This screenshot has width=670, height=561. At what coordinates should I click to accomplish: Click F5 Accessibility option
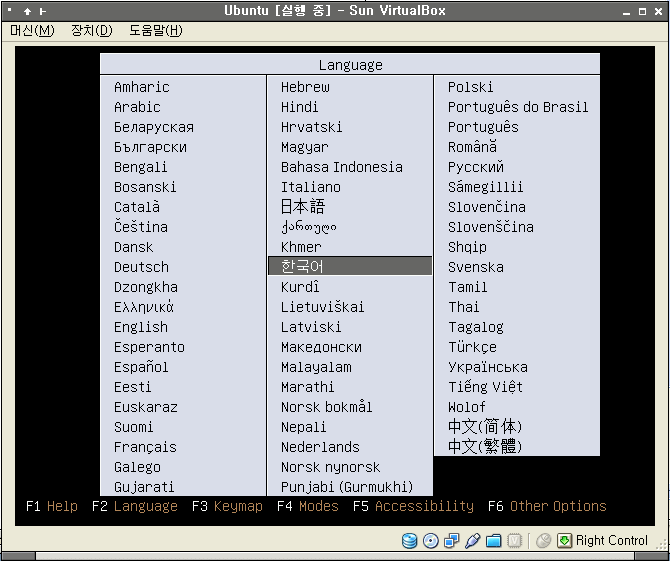(413, 506)
